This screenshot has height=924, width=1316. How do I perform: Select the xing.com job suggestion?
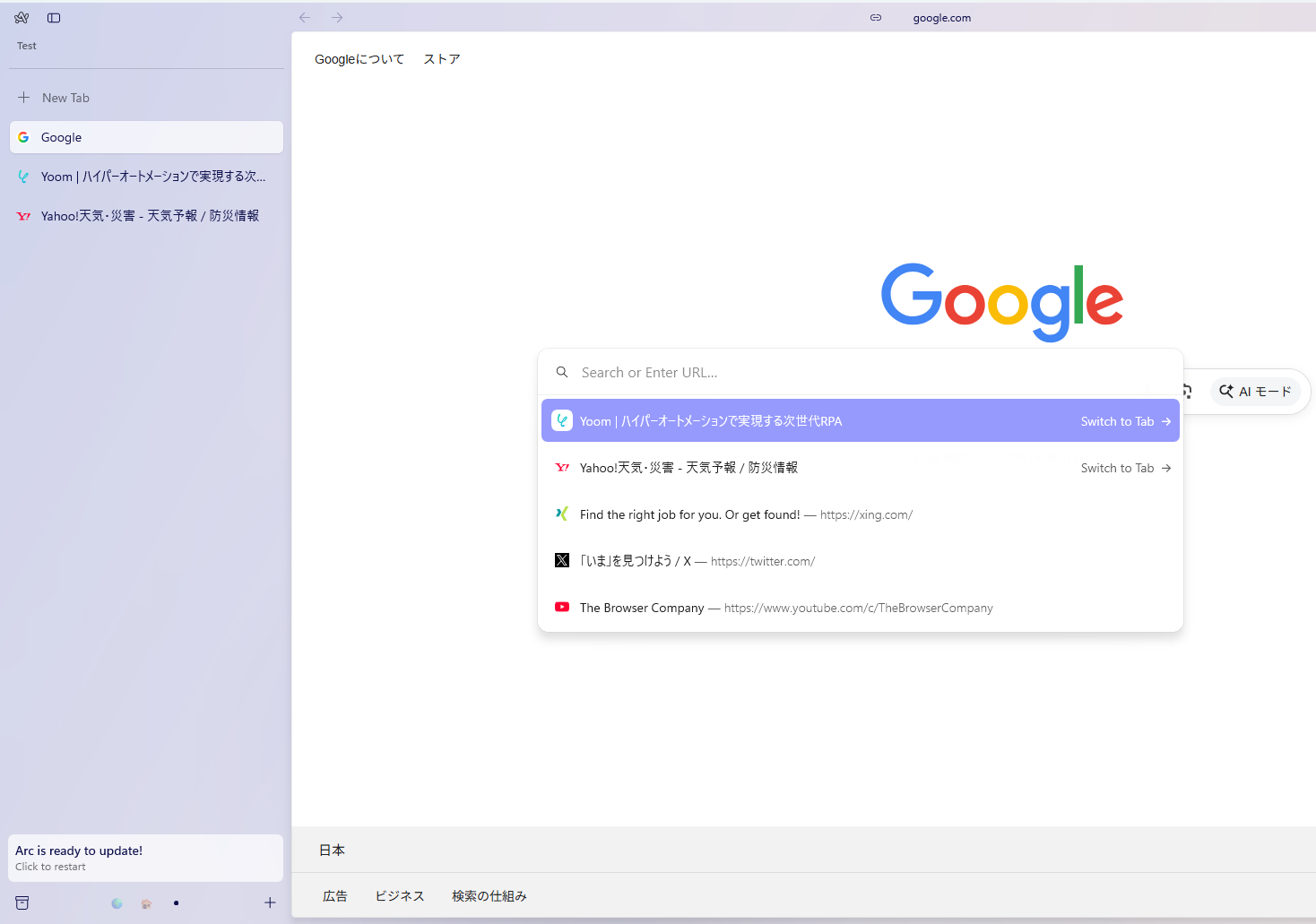(x=861, y=514)
